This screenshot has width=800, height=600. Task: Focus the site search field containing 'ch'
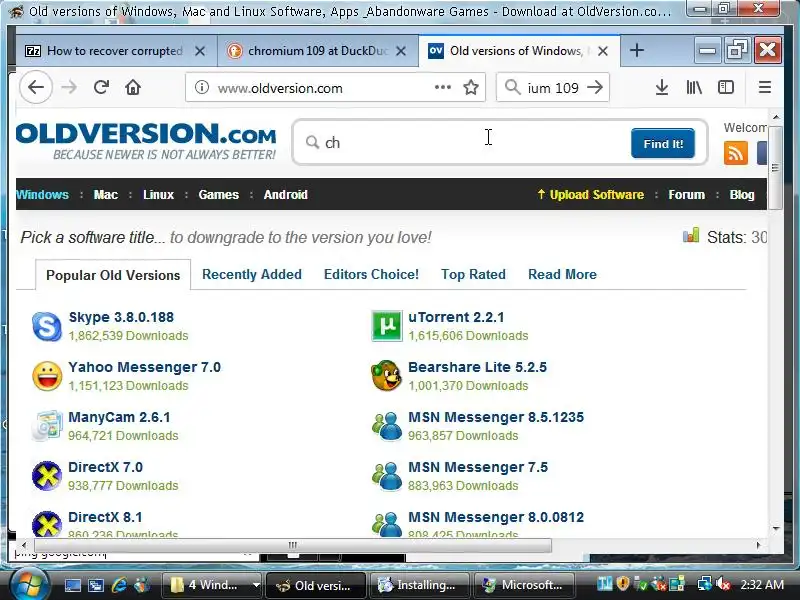point(462,143)
